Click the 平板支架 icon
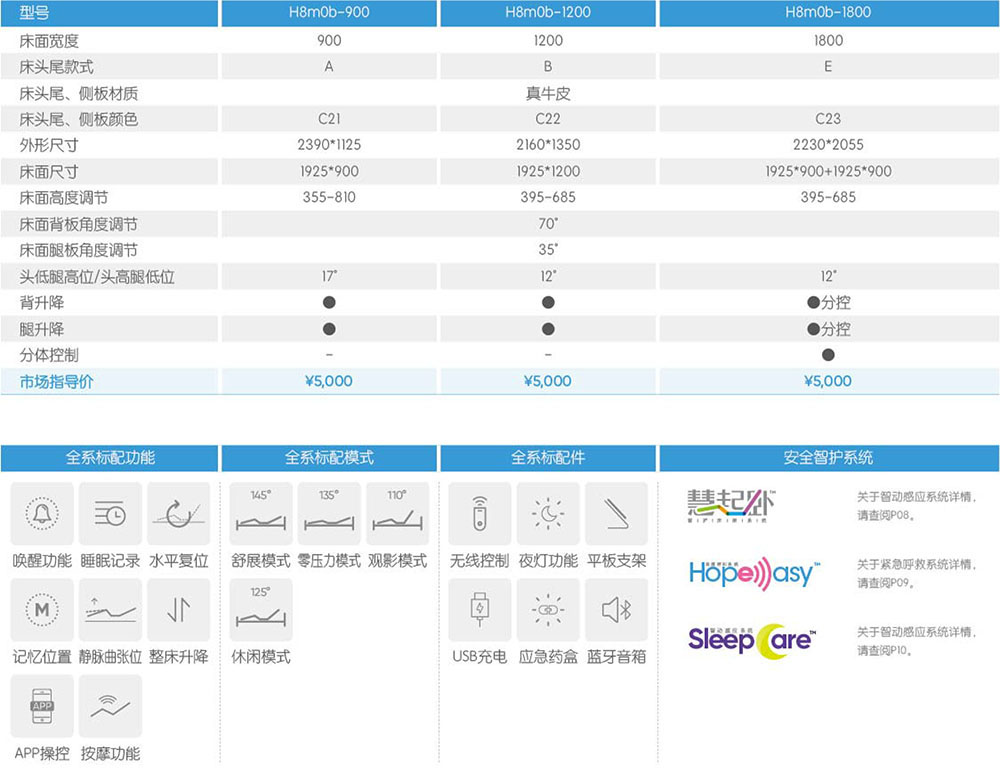The height and width of the screenshot is (776, 1000). point(616,513)
